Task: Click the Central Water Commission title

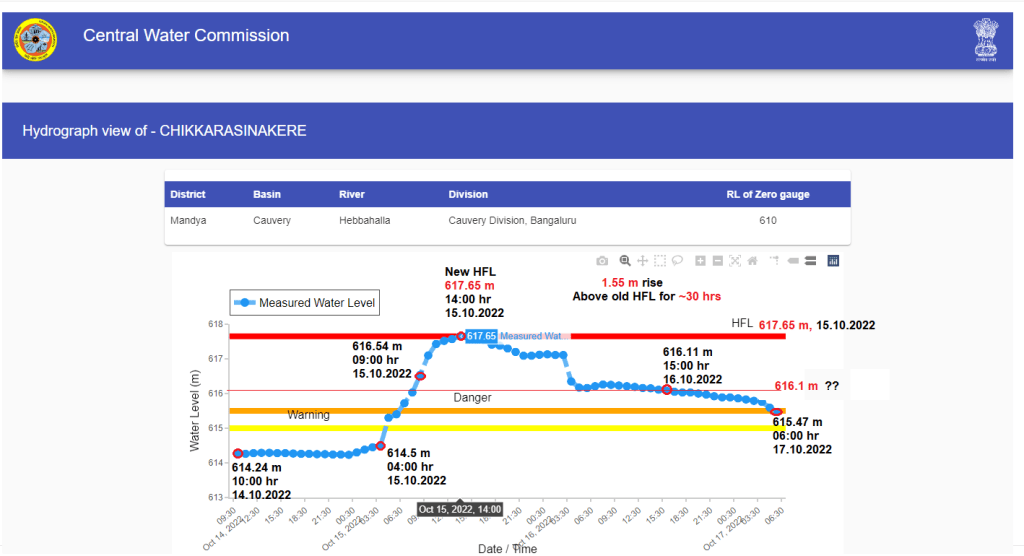Action: click(x=186, y=36)
